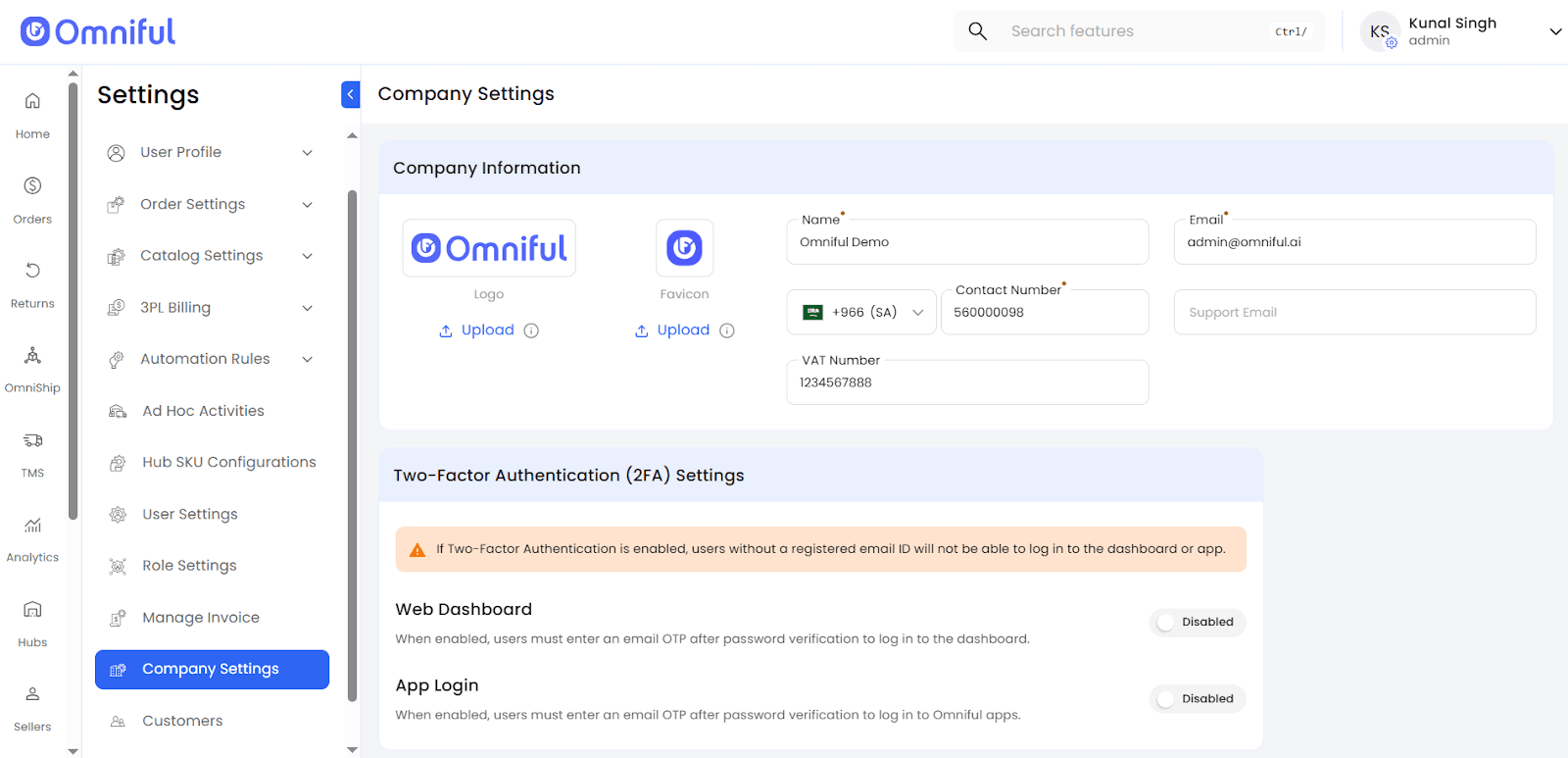Image resolution: width=1568 pixels, height=758 pixels.
Task: Click the info icon beside Logo upload
Action: (531, 330)
